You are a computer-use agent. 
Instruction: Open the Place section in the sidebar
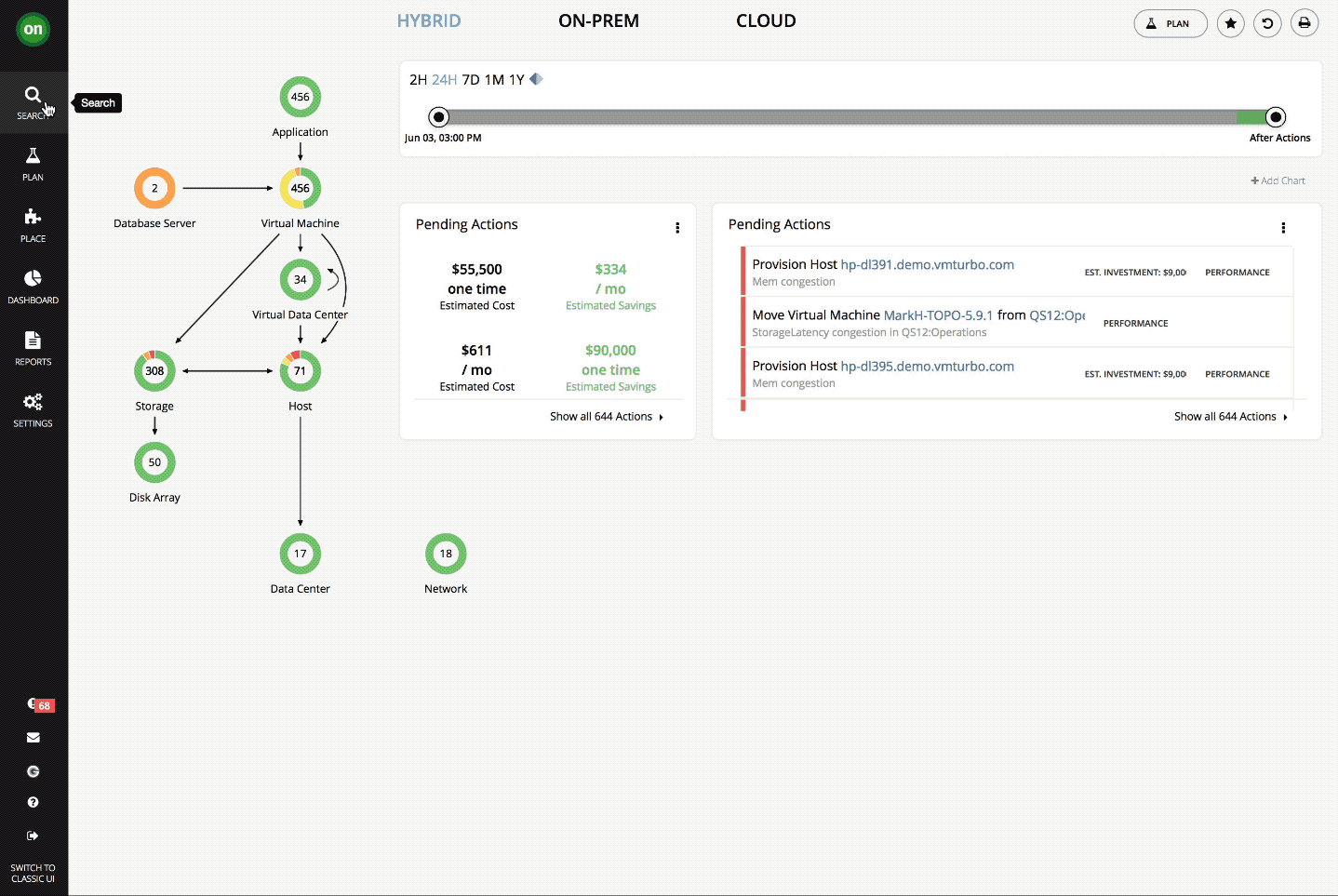tap(33, 225)
